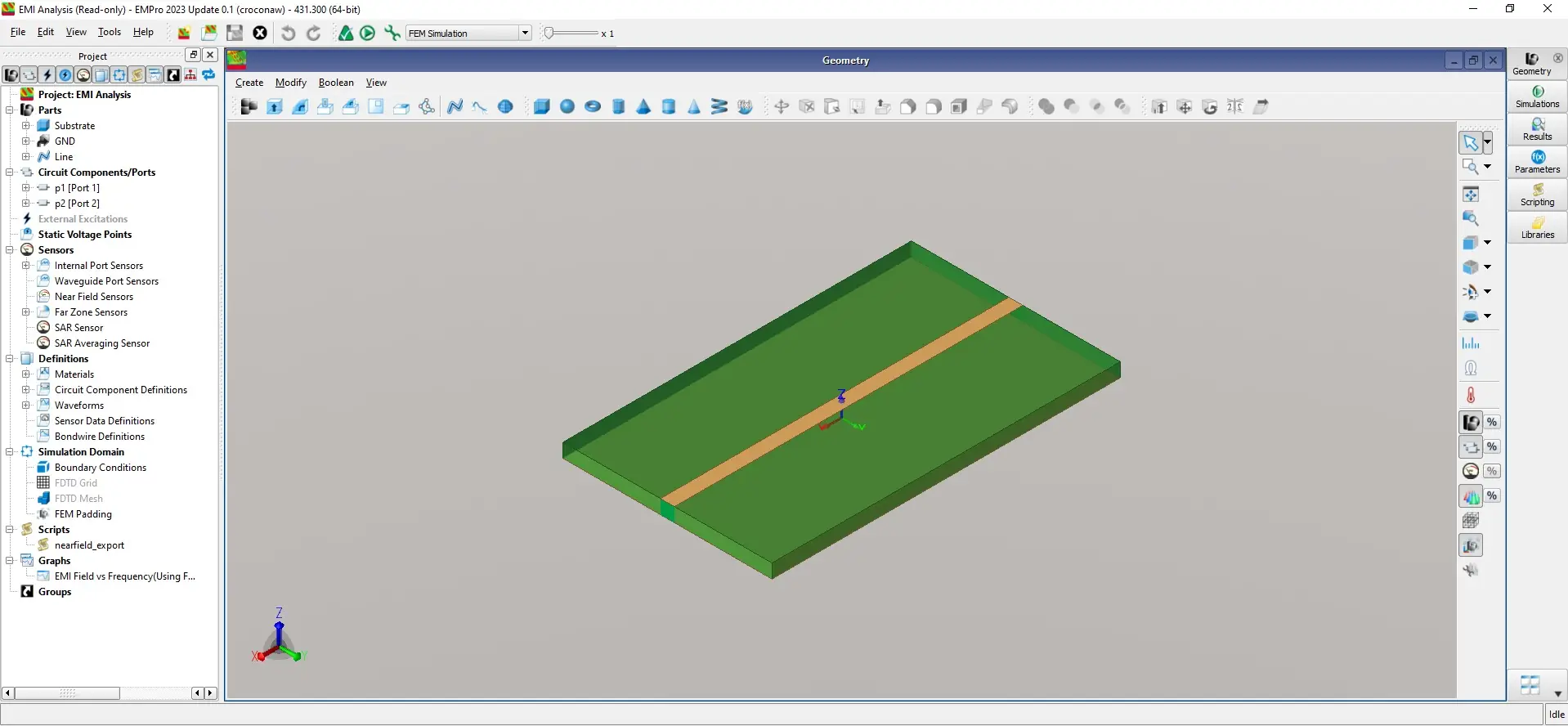This screenshot has height=726, width=1568.
Task: Select the Sphere primitive tool
Action: click(x=567, y=106)
